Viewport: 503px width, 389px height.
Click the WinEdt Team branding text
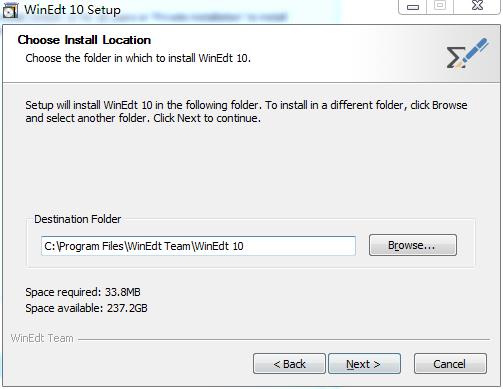point(42,338)
